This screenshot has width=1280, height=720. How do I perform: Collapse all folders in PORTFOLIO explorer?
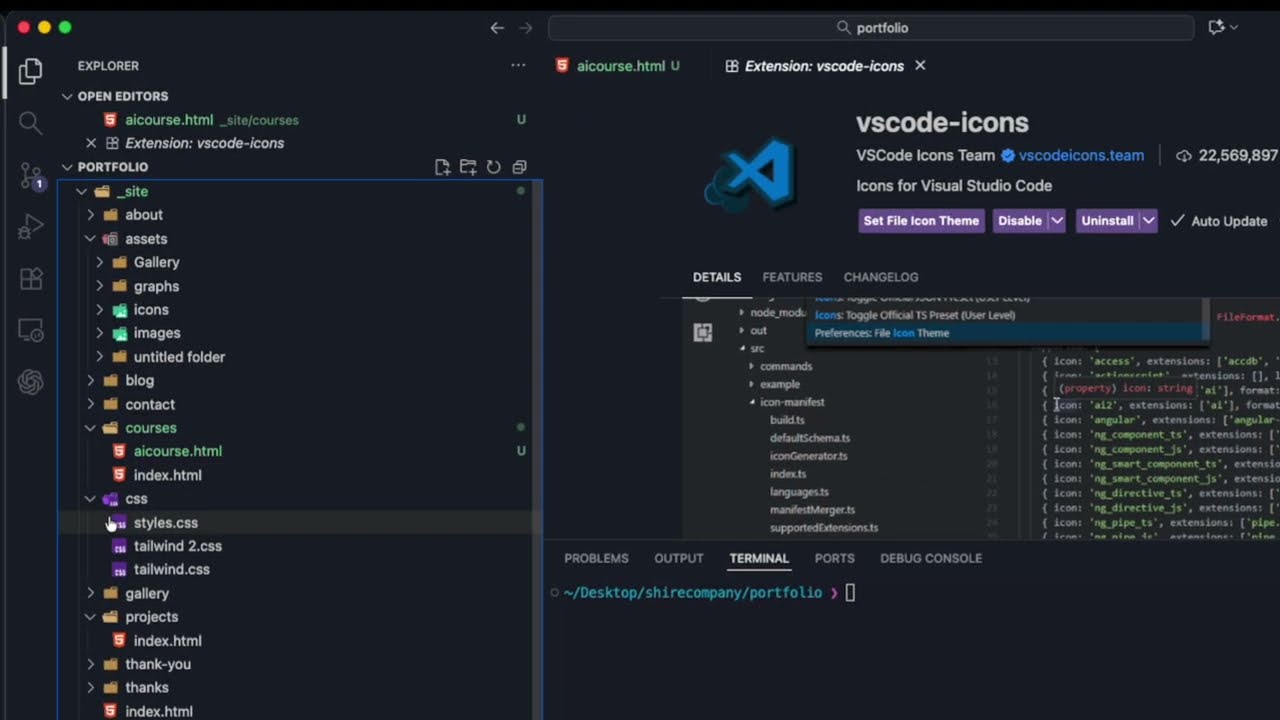(x=519, y=167)
